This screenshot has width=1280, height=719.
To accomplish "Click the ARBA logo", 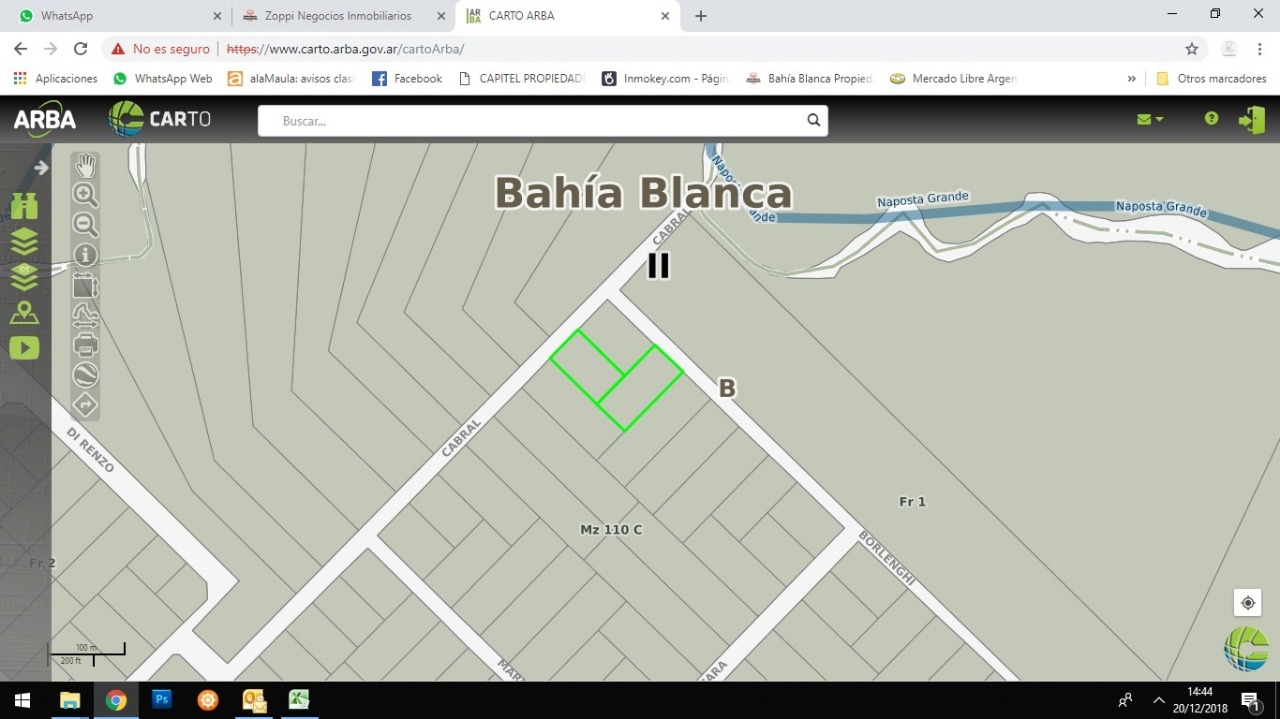I will pos(45,119).
